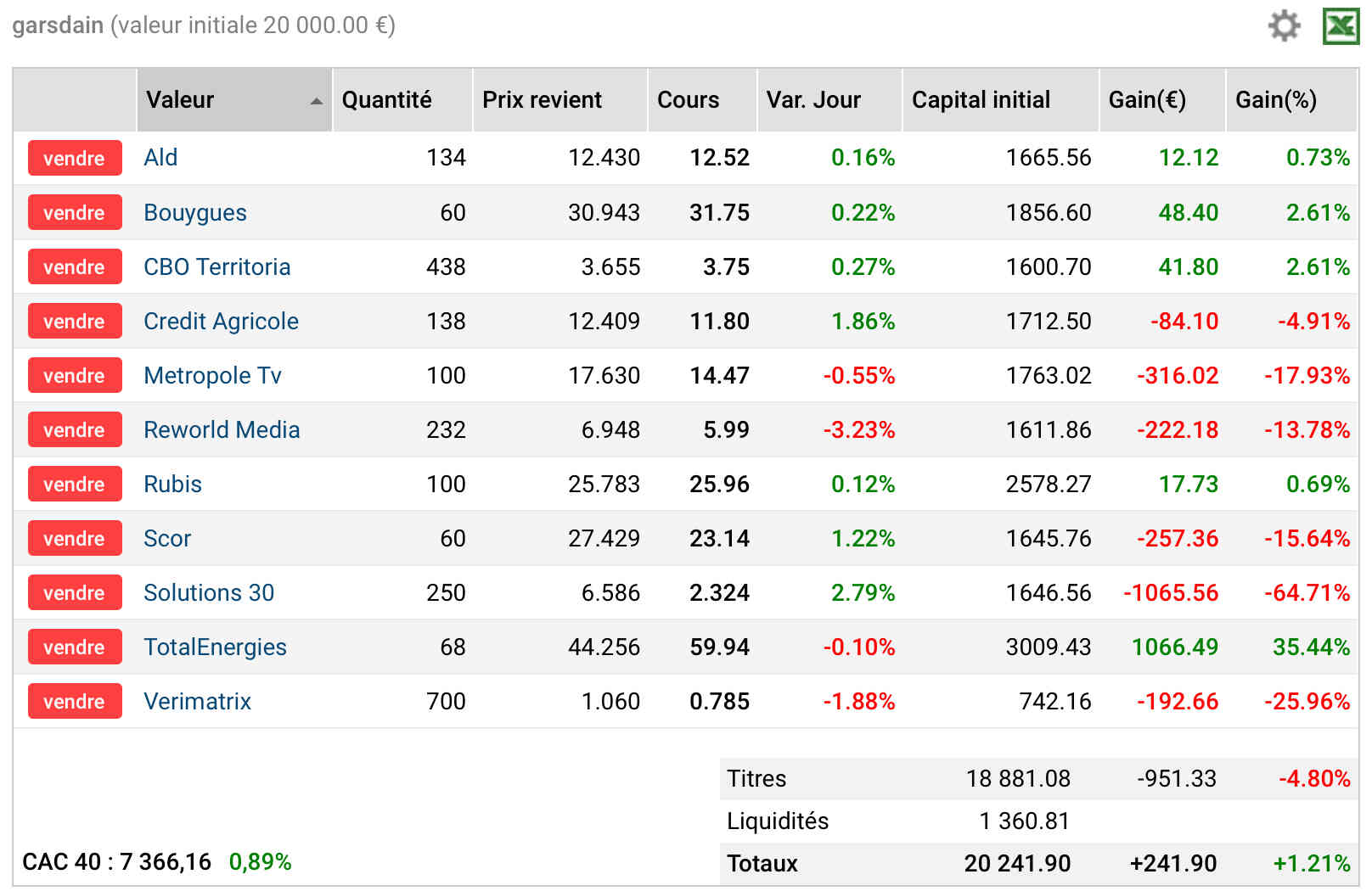Select the garsdain portfolio title
The image size is (1372, 891).
tap(58, 25)
